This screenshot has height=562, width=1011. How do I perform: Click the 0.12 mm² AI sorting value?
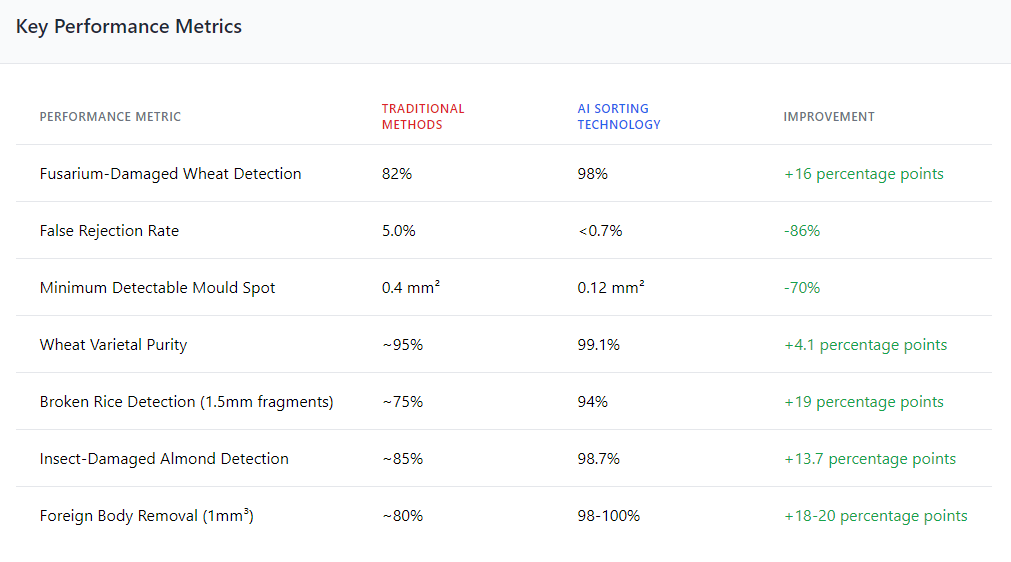(x=611, y=288)
